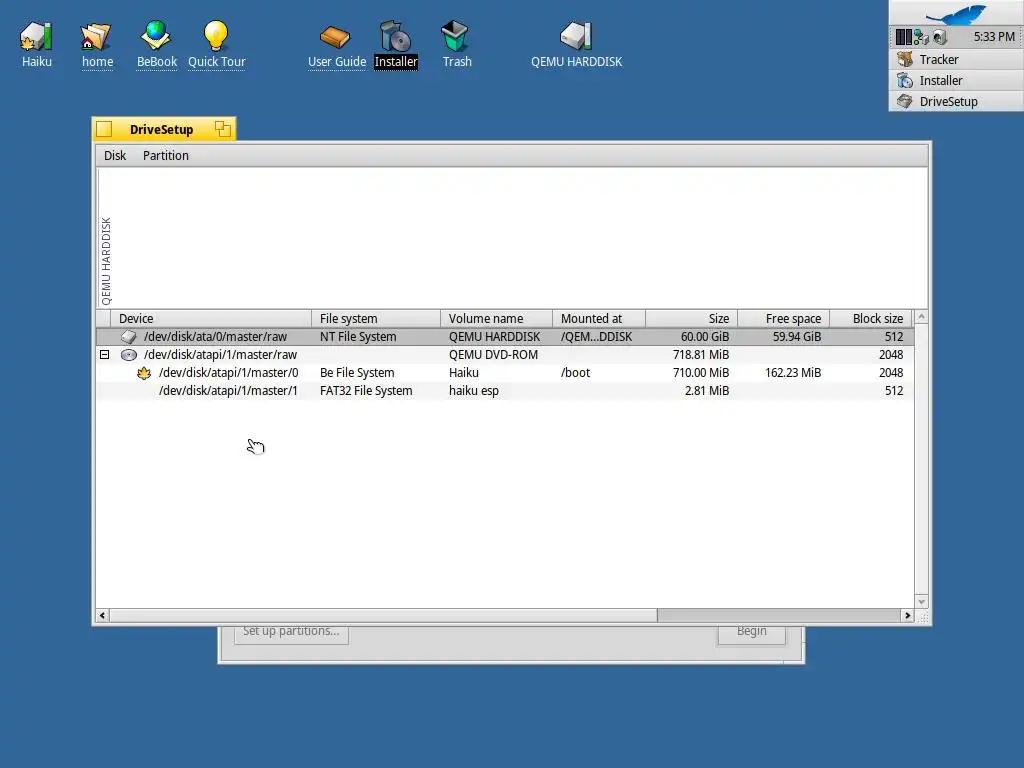The height and width of the screenshot is (768, 1024).
Task: Click the QEMU DVD-ROM volume name
Action: 493,355
